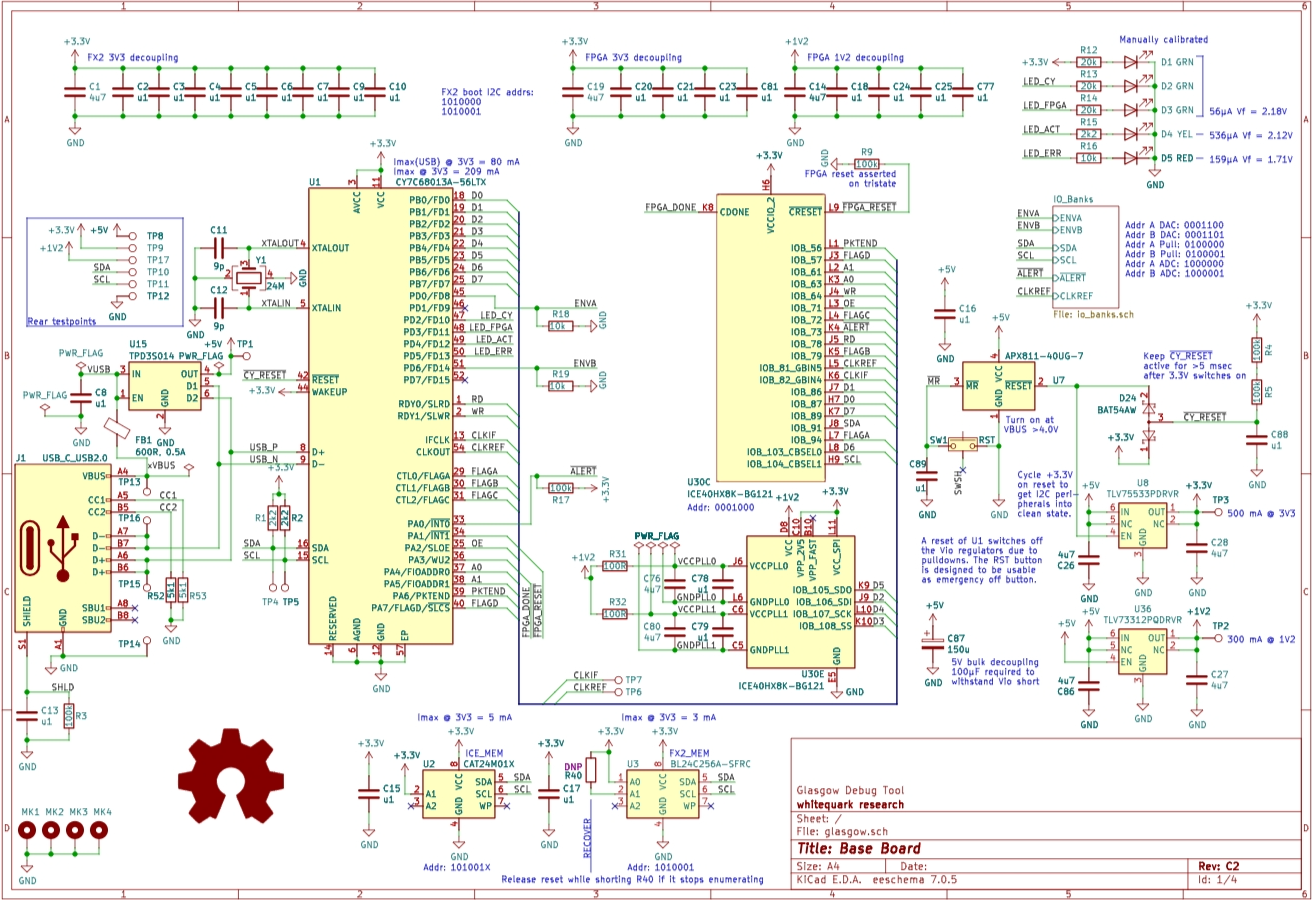This screenshot has width=1312, height=900.
Task: Click the 'Glasgow Debug Tool' text
Action: coord(850,789)
